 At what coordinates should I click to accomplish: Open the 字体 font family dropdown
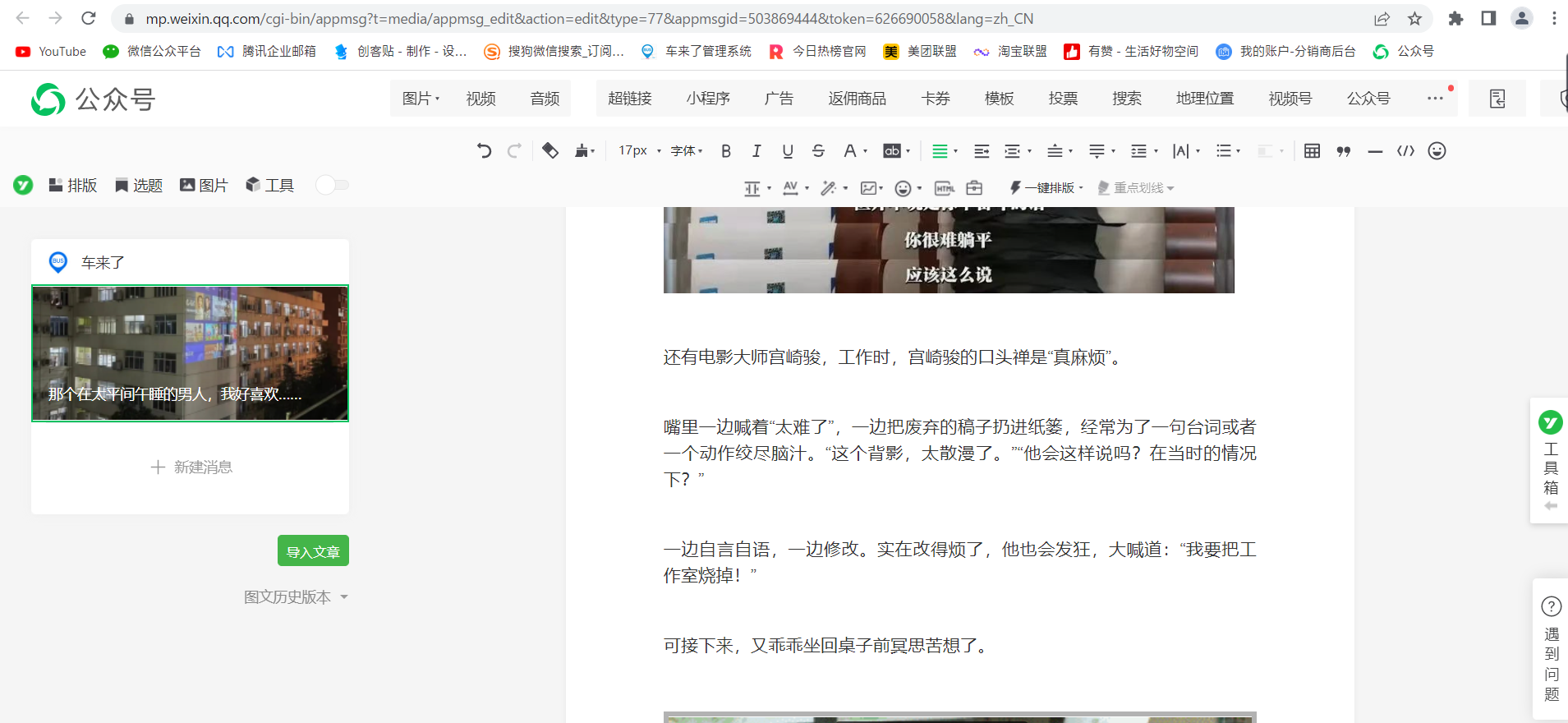click(687, 151)
